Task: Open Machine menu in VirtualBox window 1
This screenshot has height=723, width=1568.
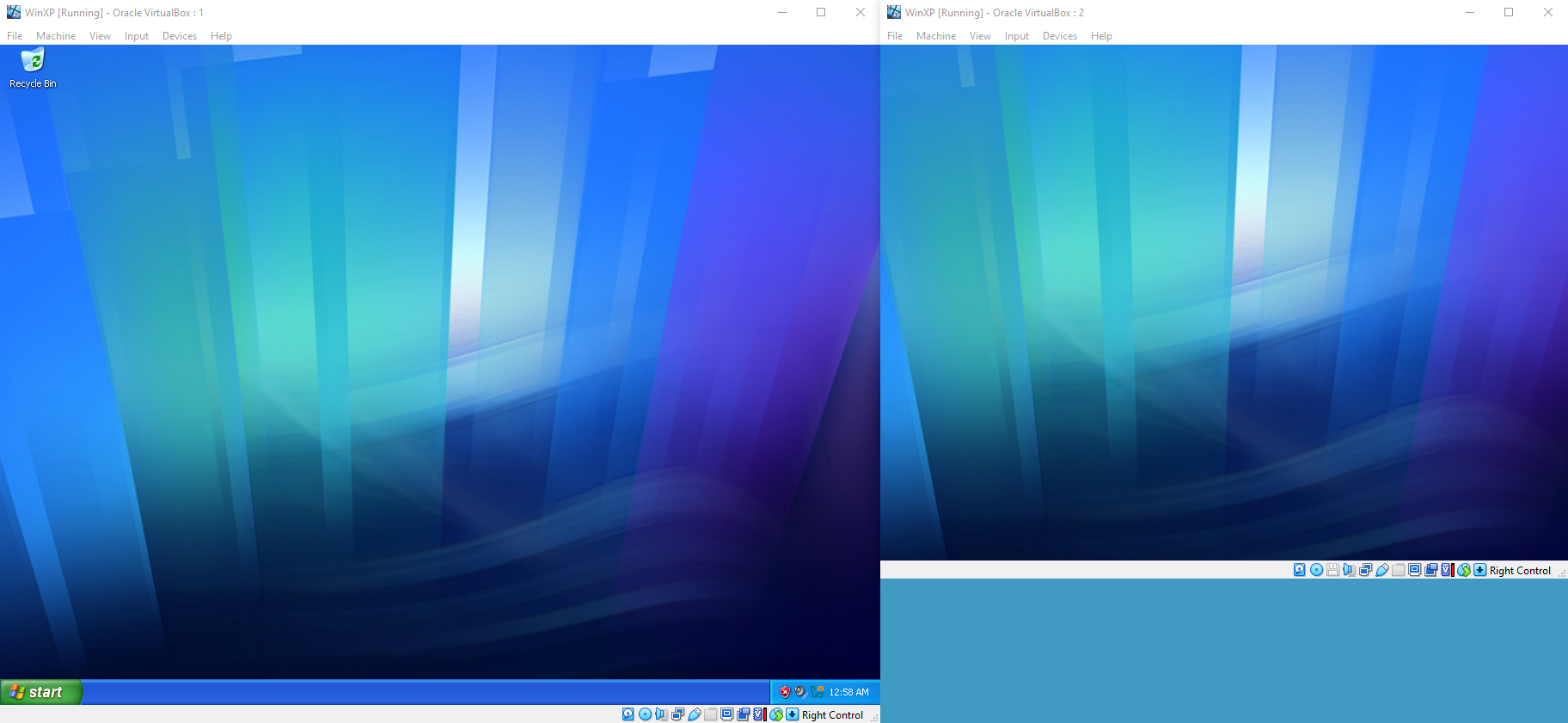Action: click(x=56, y=36)
